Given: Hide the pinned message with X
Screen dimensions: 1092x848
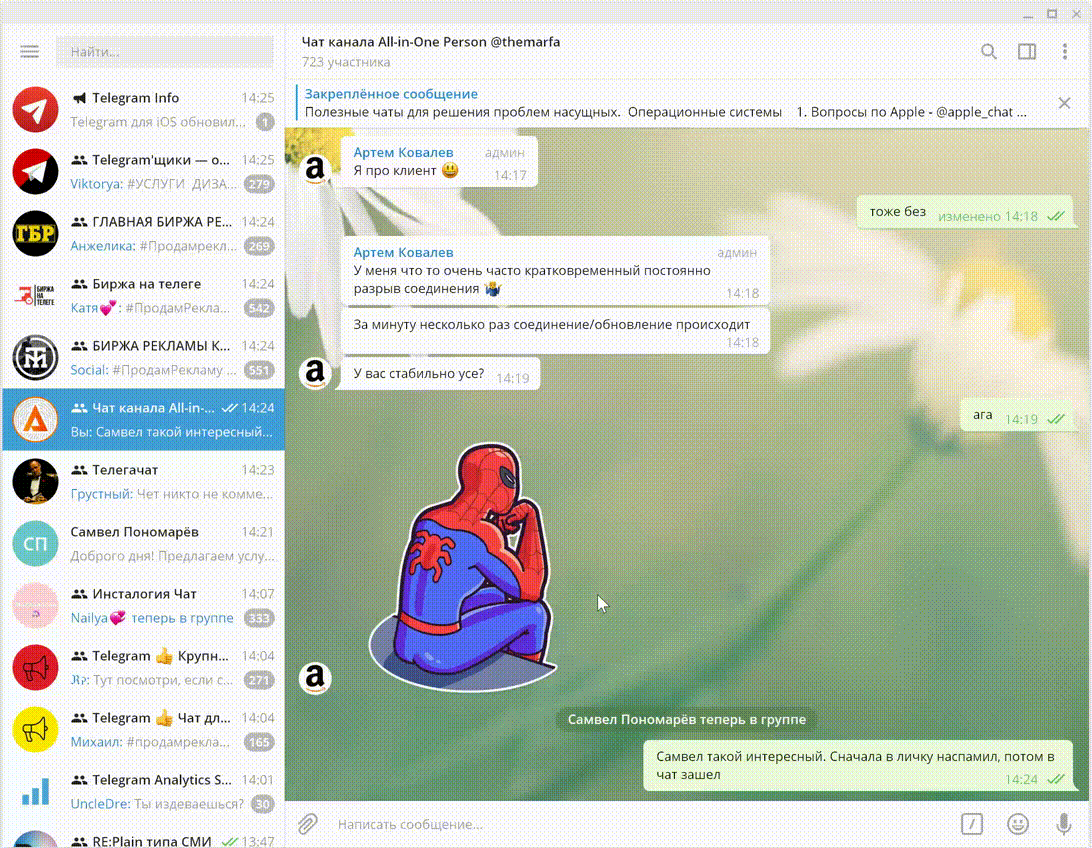Looking at the screenshot, I should [x=1064, y=103].
